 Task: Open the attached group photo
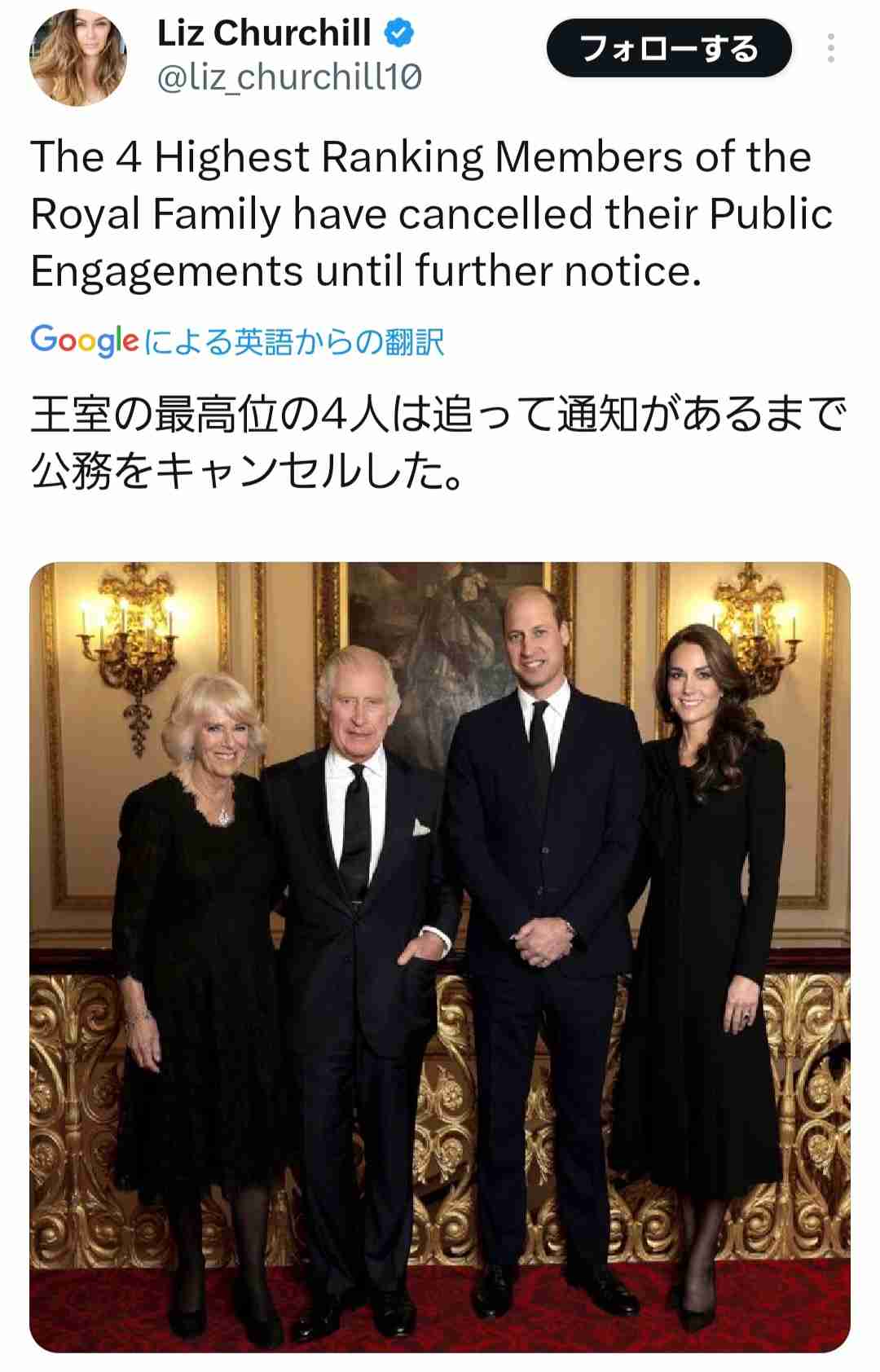tap(440, 956)
